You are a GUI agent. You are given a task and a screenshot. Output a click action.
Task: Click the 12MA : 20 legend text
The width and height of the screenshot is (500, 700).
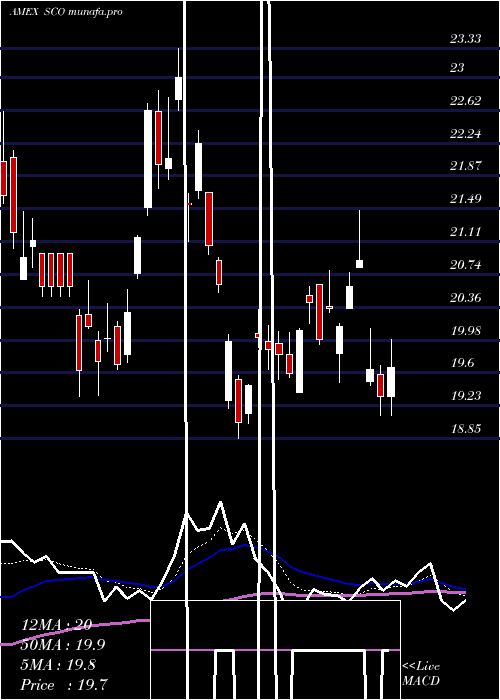click(56, 625)
